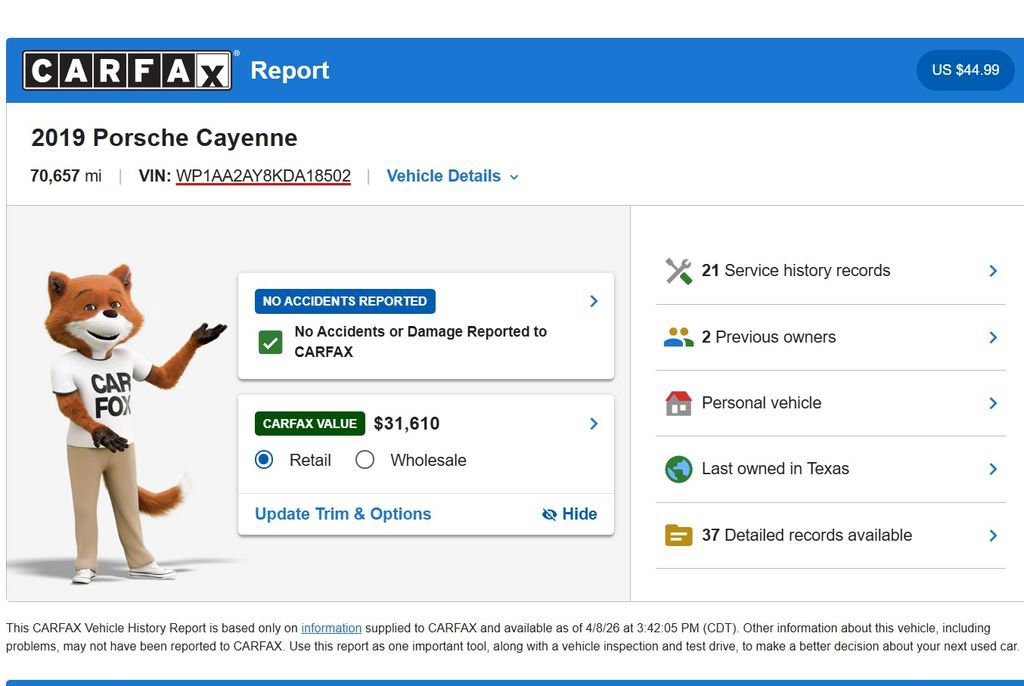
Task: Click the Last owned in Texas globe icon
Action: tap(678, 468)
